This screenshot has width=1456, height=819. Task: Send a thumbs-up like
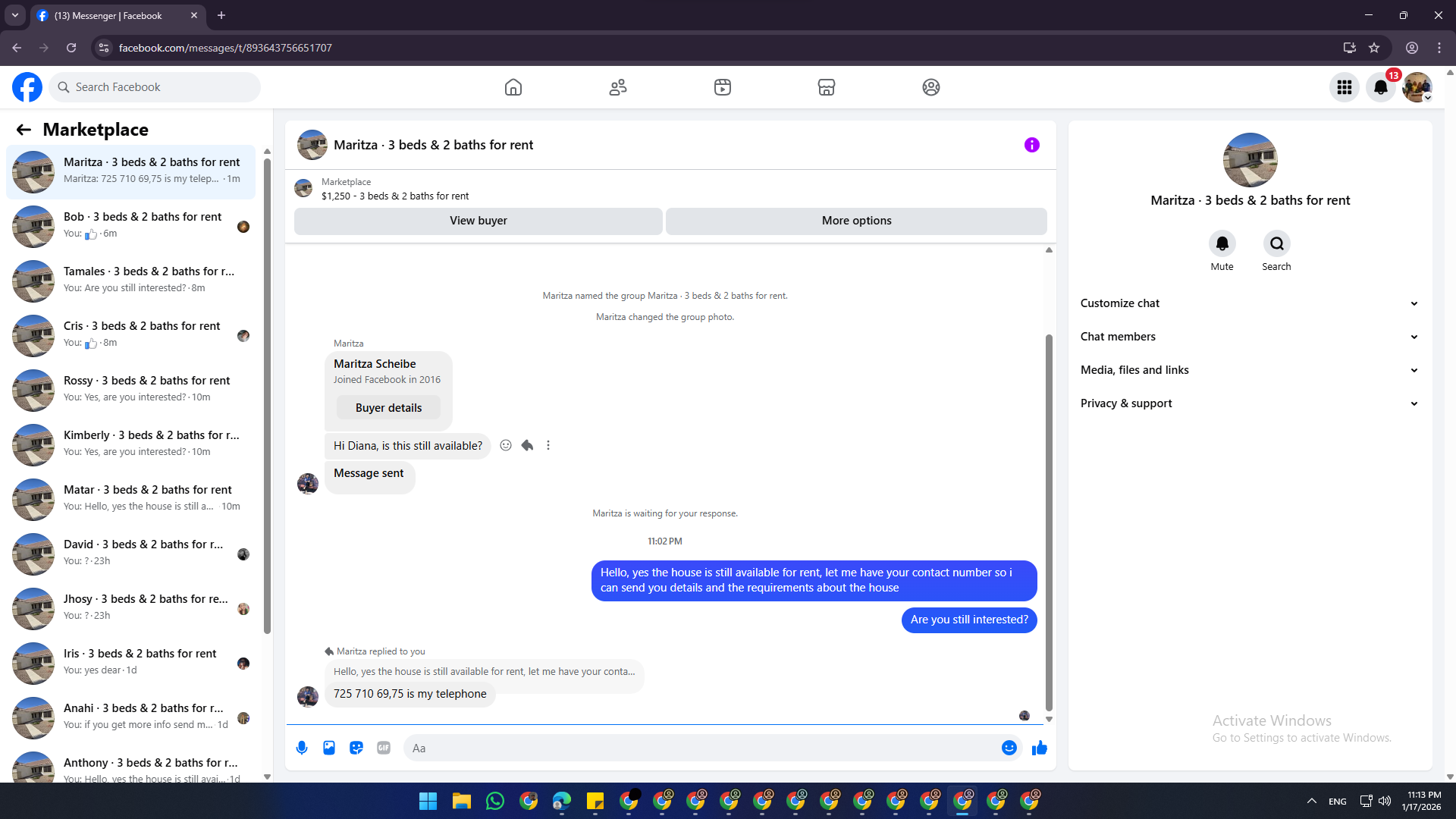point(1039,748)
